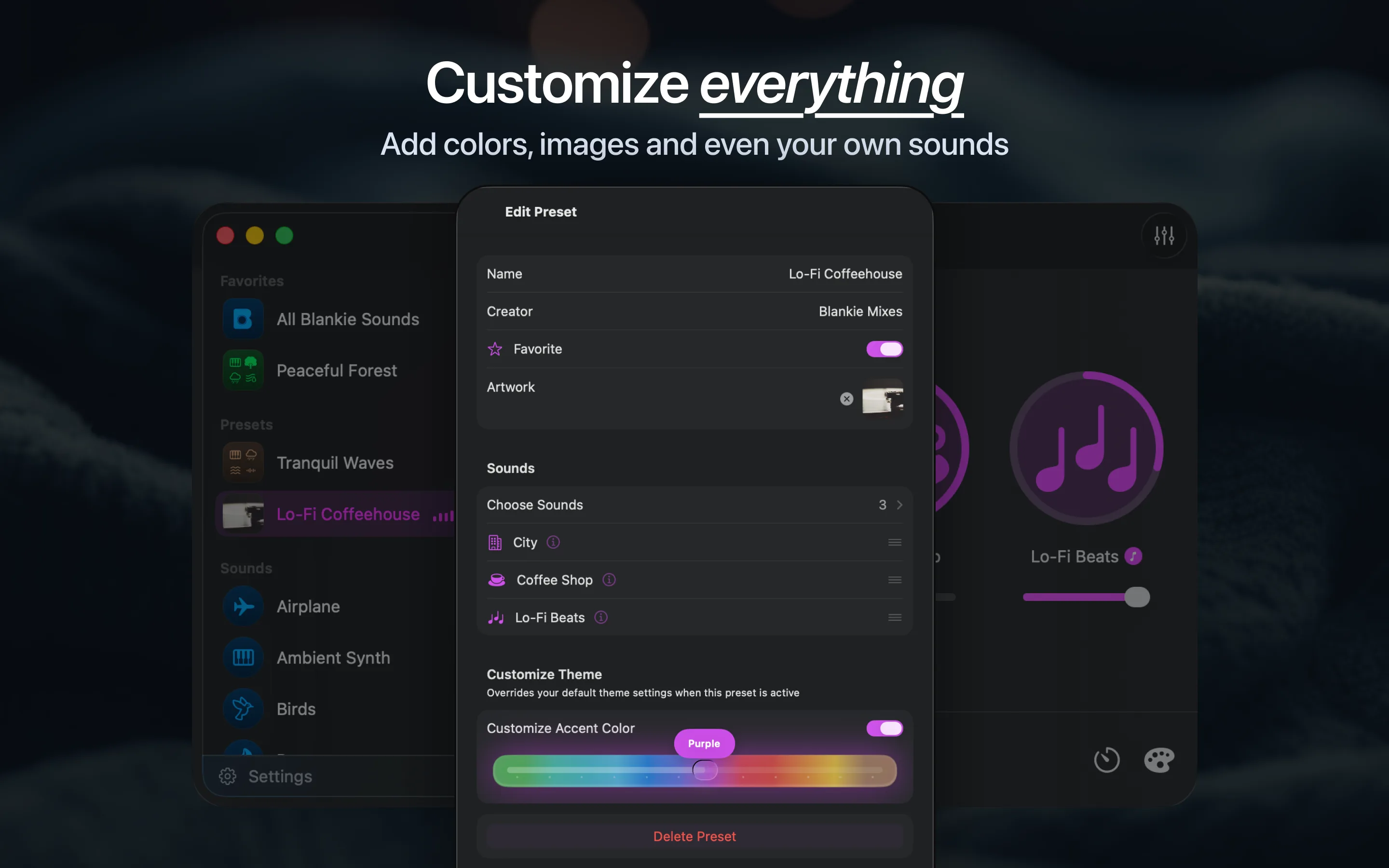Select Ambient Synth in the Sounds list

click(336, 657)
